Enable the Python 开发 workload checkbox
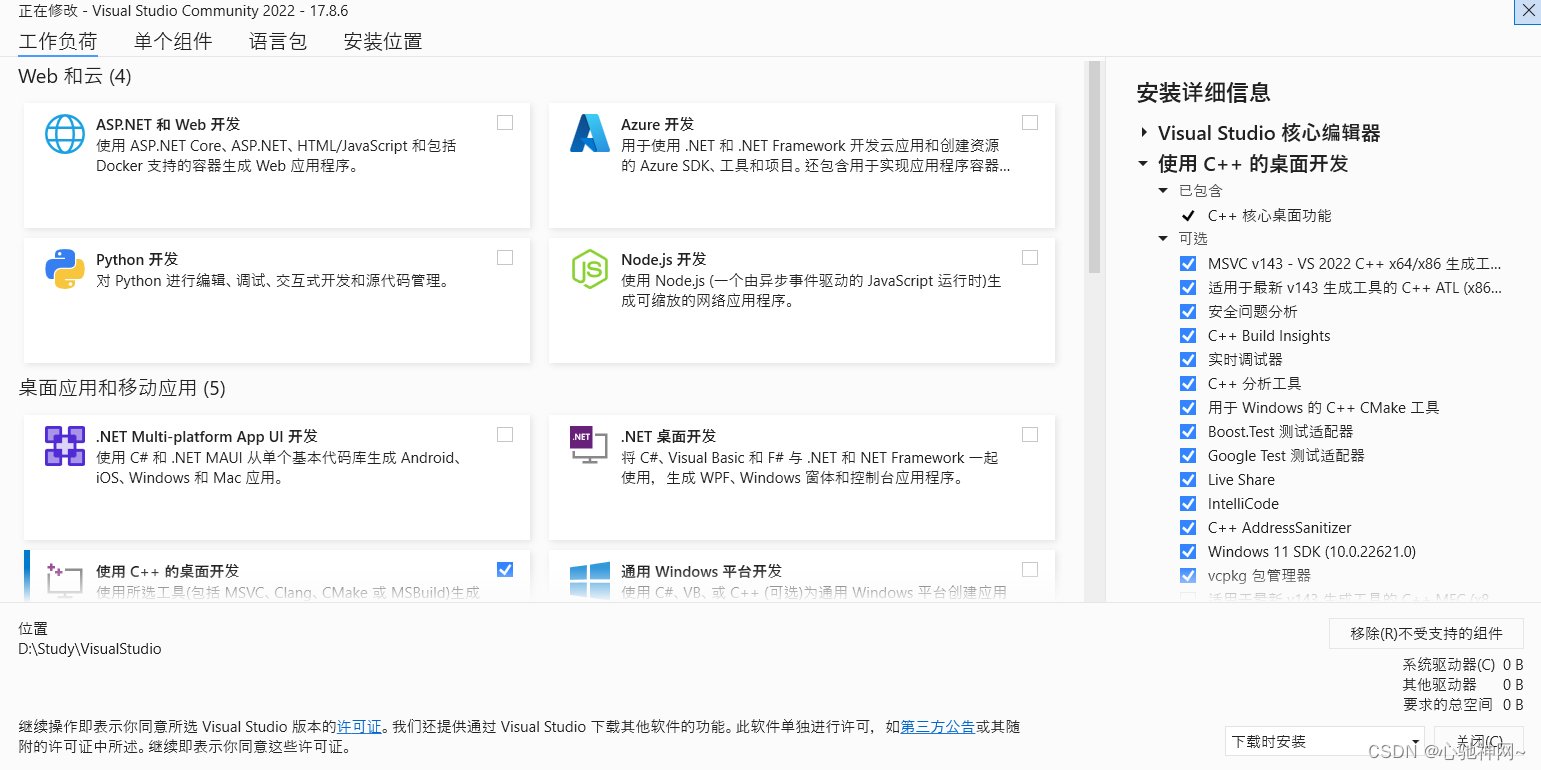The image size is (1541, 770). [x=504, y=256]
